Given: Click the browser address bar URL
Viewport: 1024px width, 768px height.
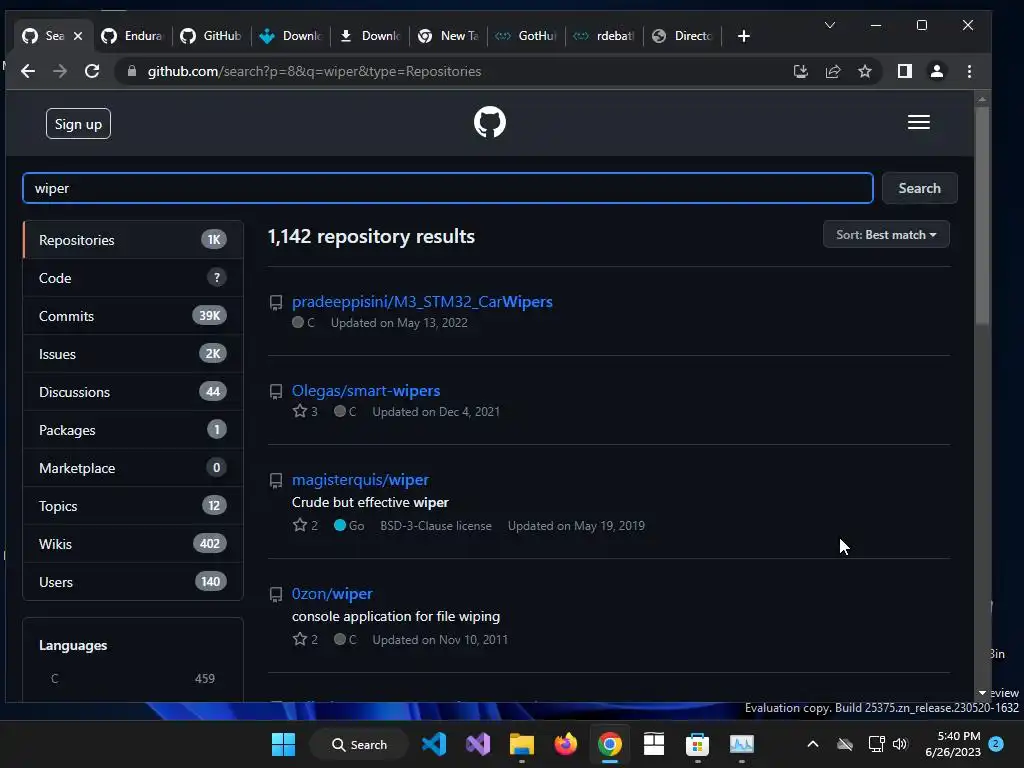Looking at the screenshot, I should (314, 71).
